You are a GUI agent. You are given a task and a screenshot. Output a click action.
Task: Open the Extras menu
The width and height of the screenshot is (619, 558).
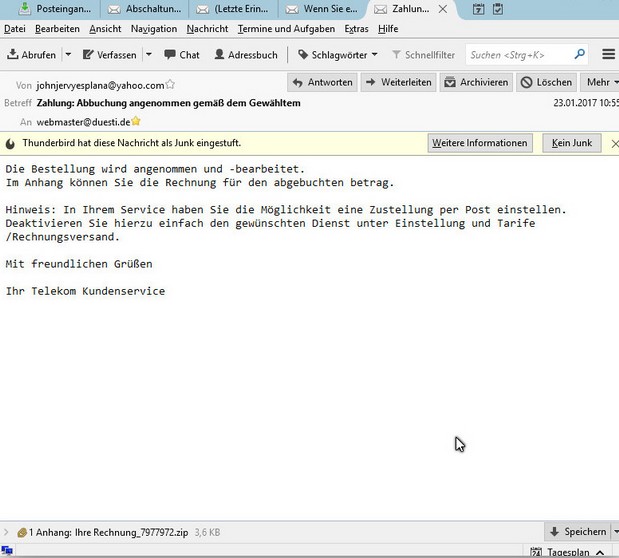click(x=356, y=29)
